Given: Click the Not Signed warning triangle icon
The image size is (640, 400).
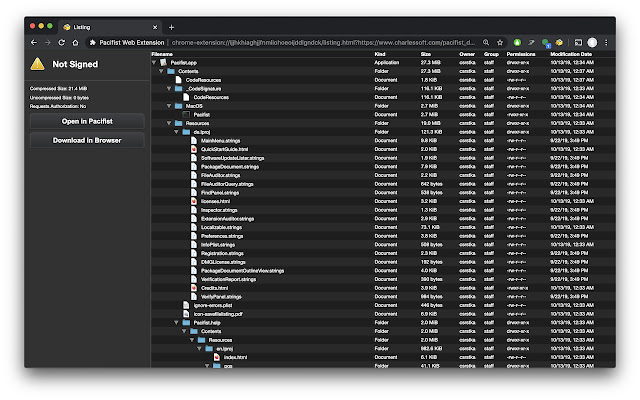Looking at the screenshot, I should pyautogui.click(x=37, y=64).
